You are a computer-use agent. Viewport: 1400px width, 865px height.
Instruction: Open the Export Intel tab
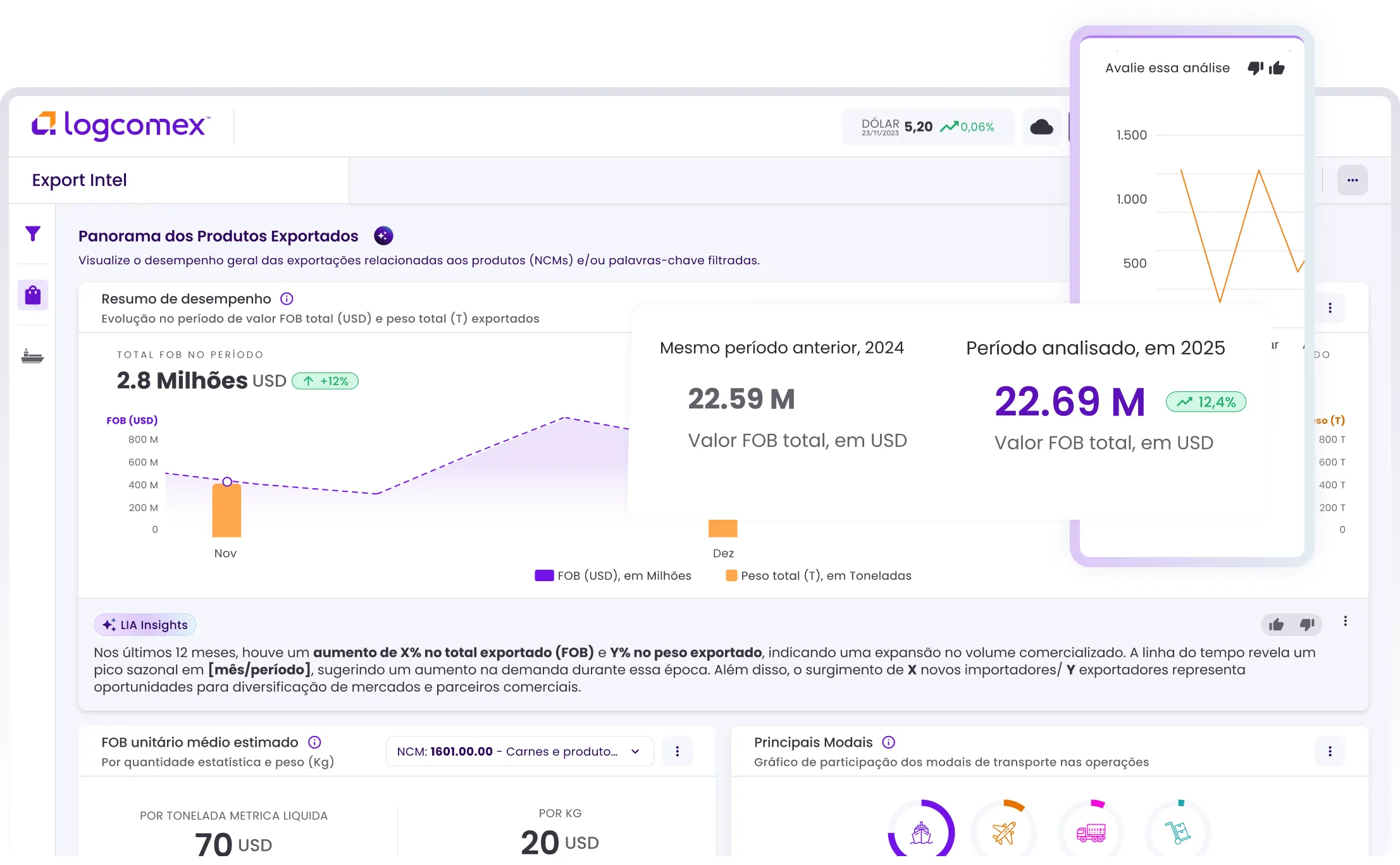(x=80, y=180)
